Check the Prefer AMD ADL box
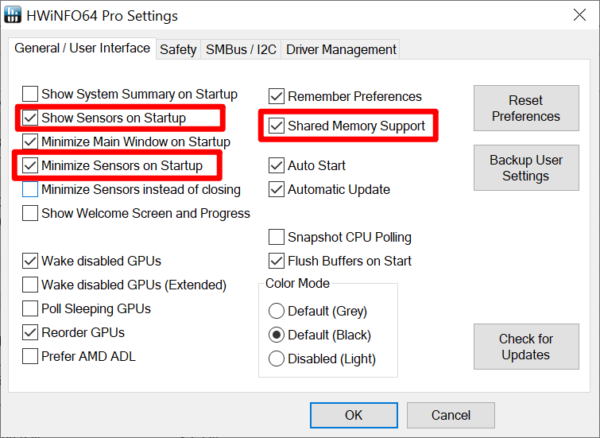This screenshot has height=438, width=600. point(30,355)
